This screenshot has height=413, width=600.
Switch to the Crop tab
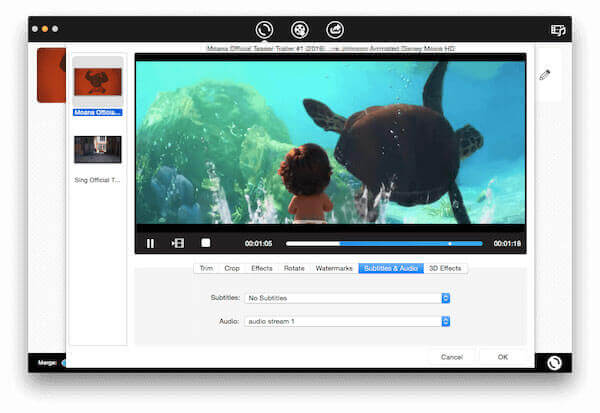tap(232, 268)
